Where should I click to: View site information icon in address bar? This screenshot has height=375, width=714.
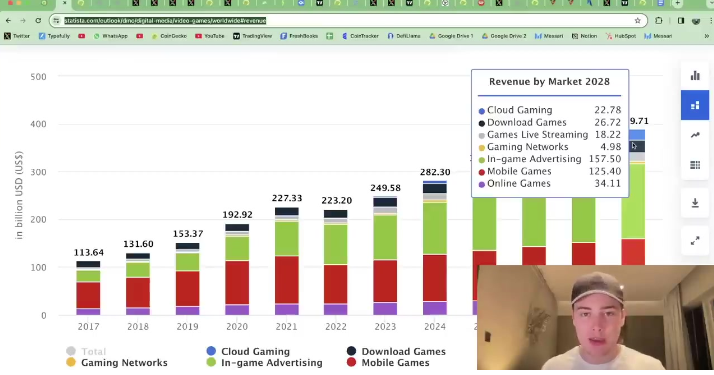tap(56, 20)
